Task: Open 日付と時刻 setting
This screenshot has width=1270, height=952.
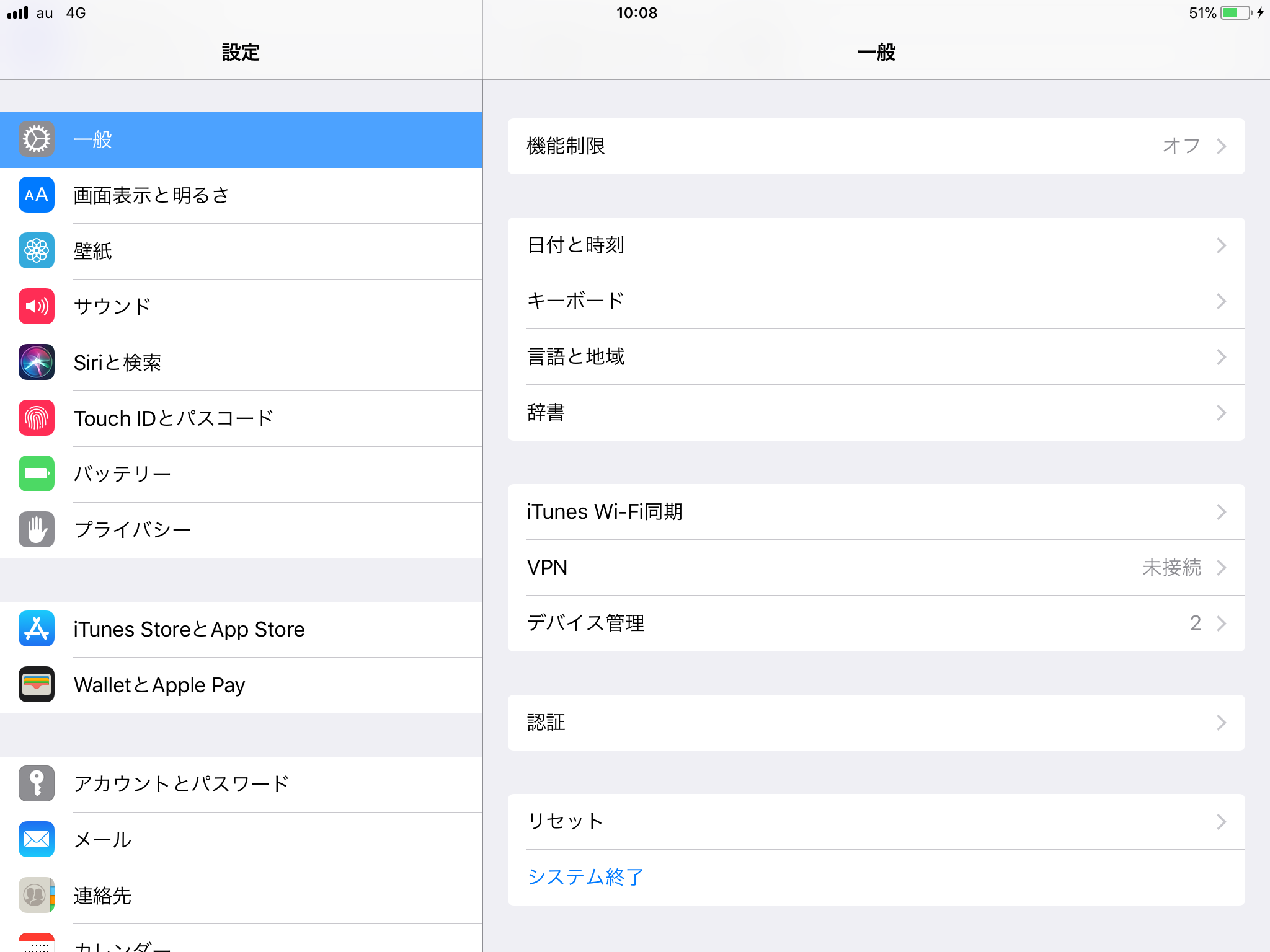Action: point(876,245)
